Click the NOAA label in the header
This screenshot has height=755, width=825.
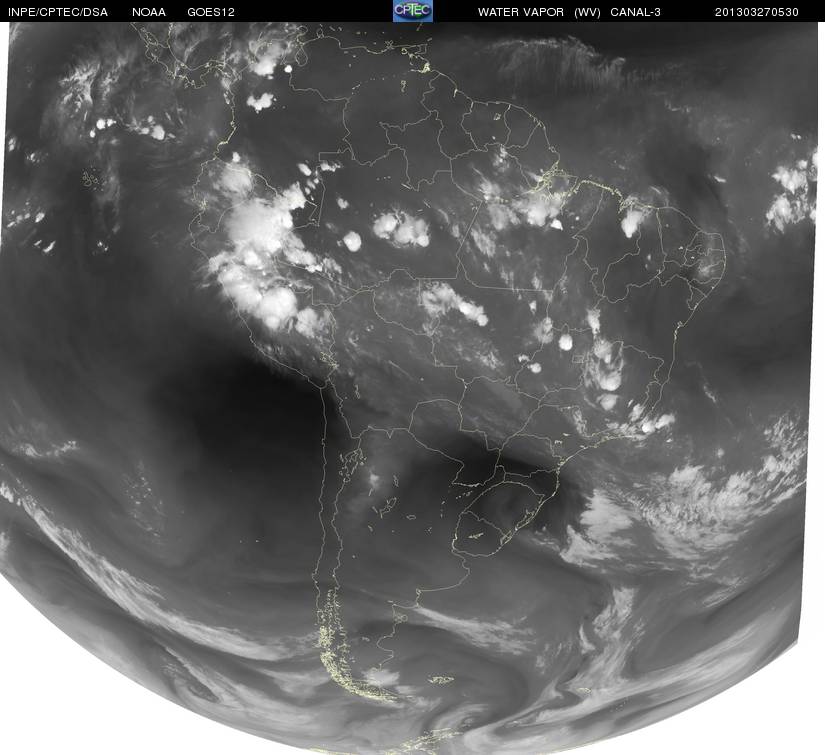(149, 12)
